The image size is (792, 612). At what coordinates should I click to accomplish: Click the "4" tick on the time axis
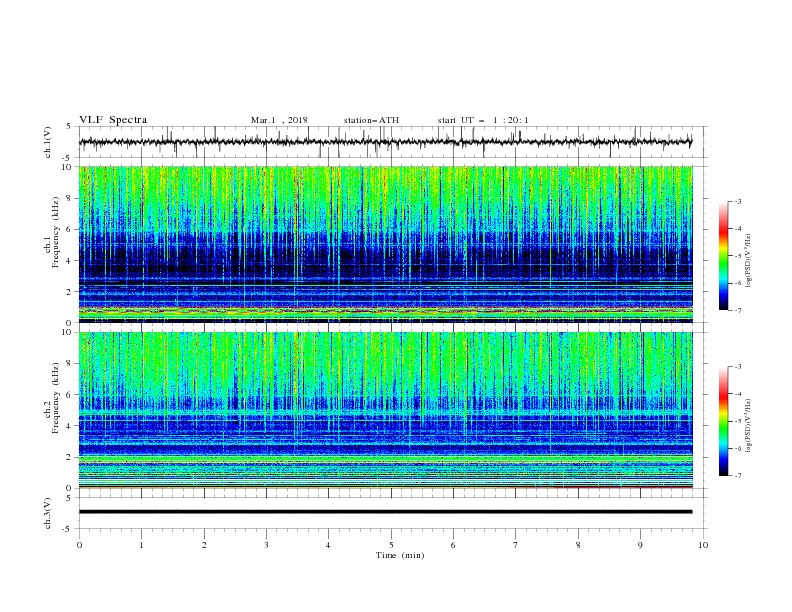tap(328, 545)
